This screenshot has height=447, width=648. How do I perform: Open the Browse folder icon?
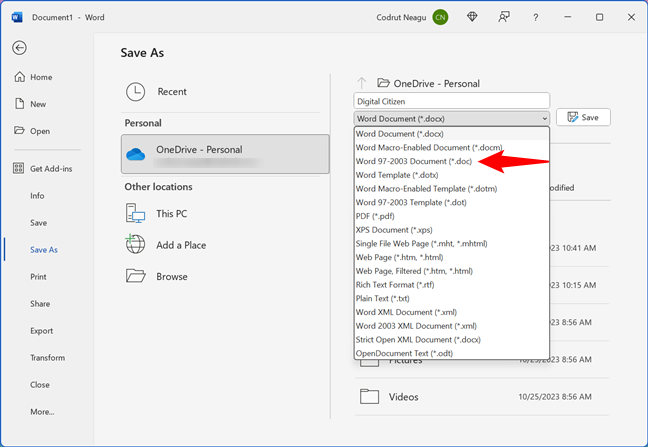click(136, 276)
